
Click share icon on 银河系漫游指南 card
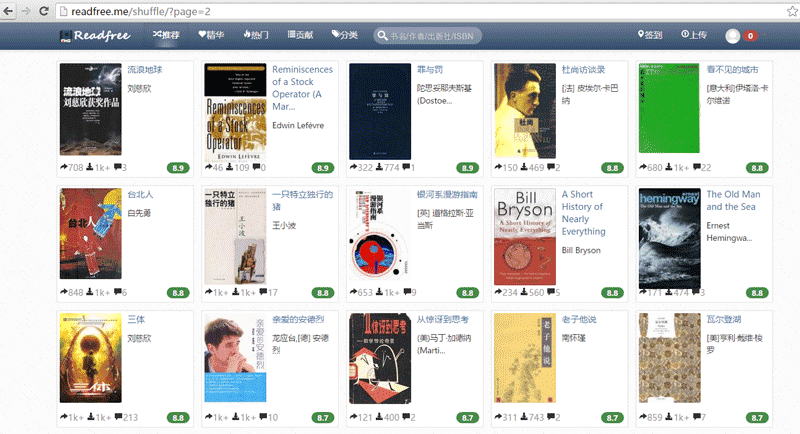[x=354, y=292]
